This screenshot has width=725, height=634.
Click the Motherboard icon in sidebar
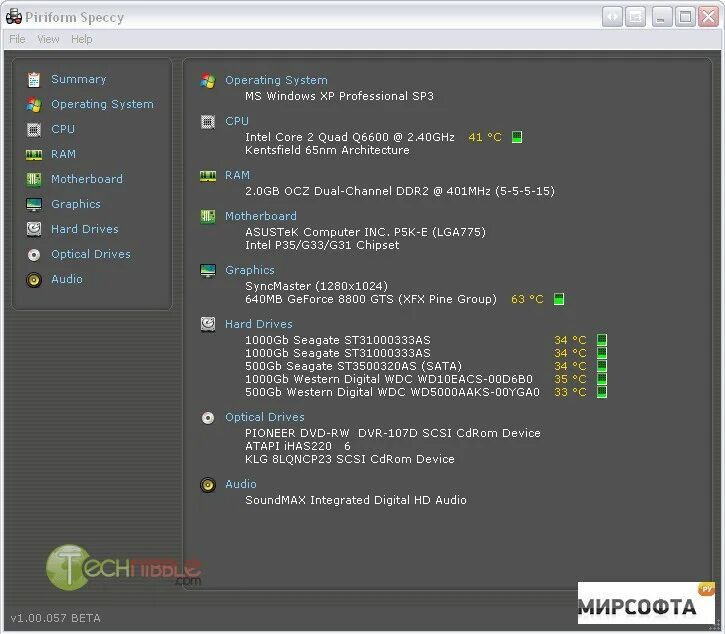[34, 179]
